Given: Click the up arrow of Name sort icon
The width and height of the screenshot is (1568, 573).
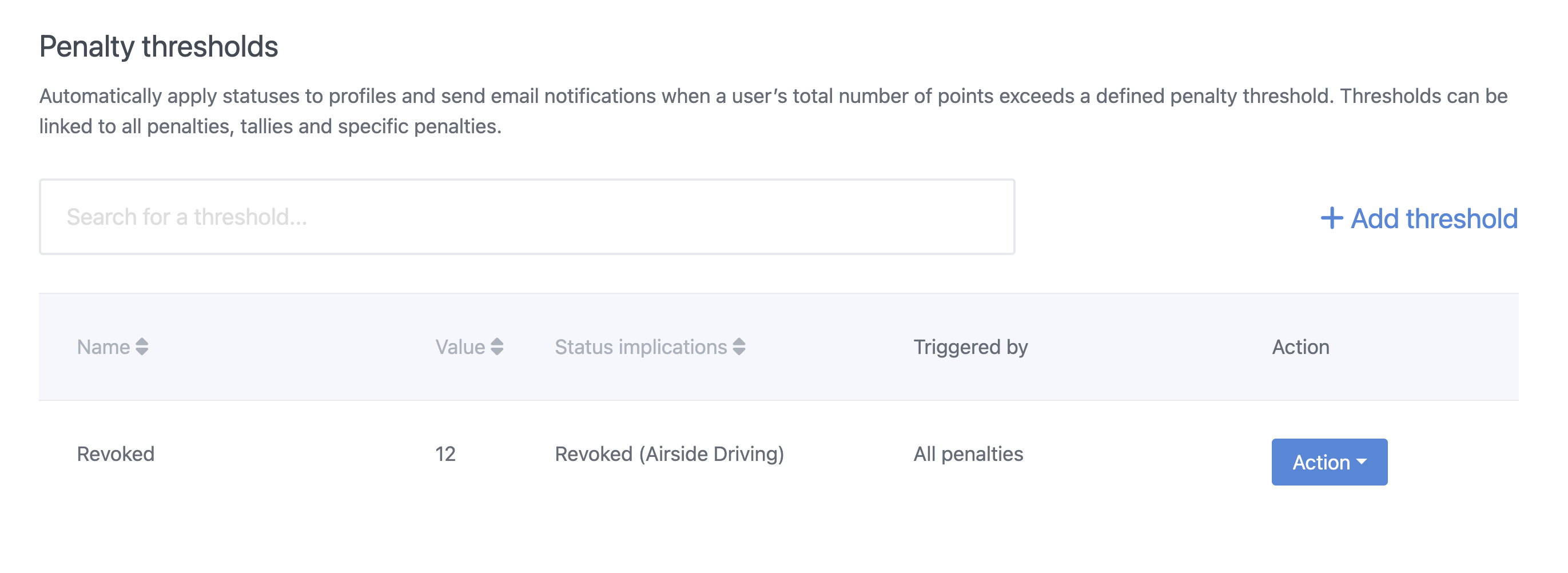Looking at the screenshot, I should click(x=142, y=341).
